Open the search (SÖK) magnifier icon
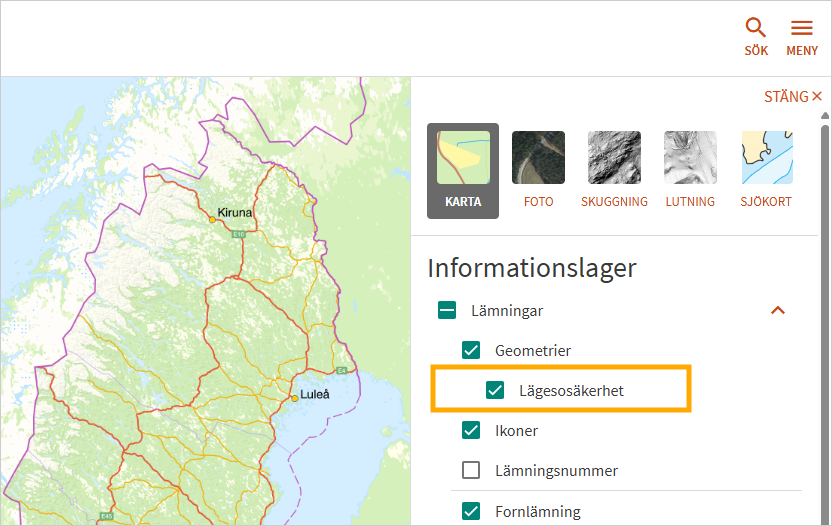The width and height of the screenshot is (832, 526). [756, 29]
